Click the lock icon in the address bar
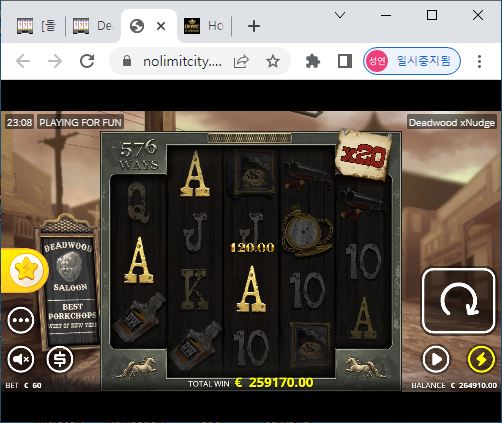The width and height of the screenshot is (502, 423). [x=127, y=61]
